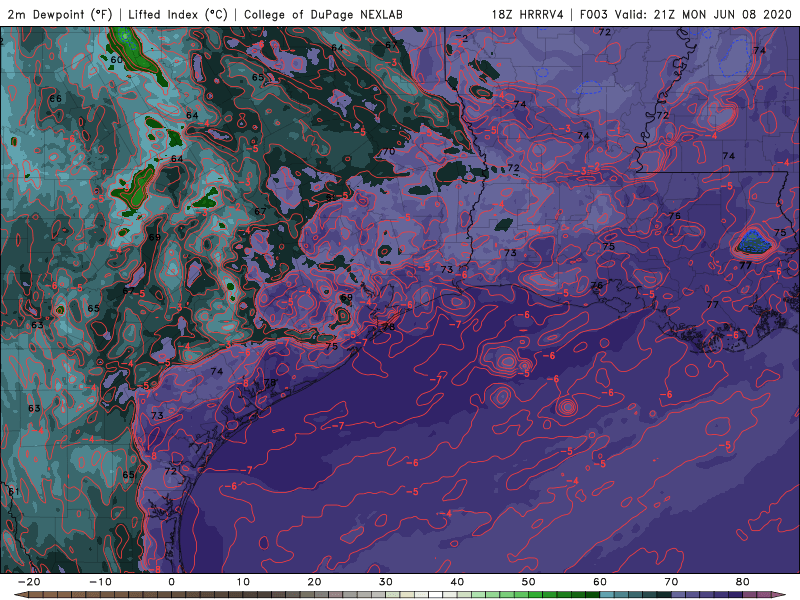Click the 70 label on the color scale

point(671,582)
